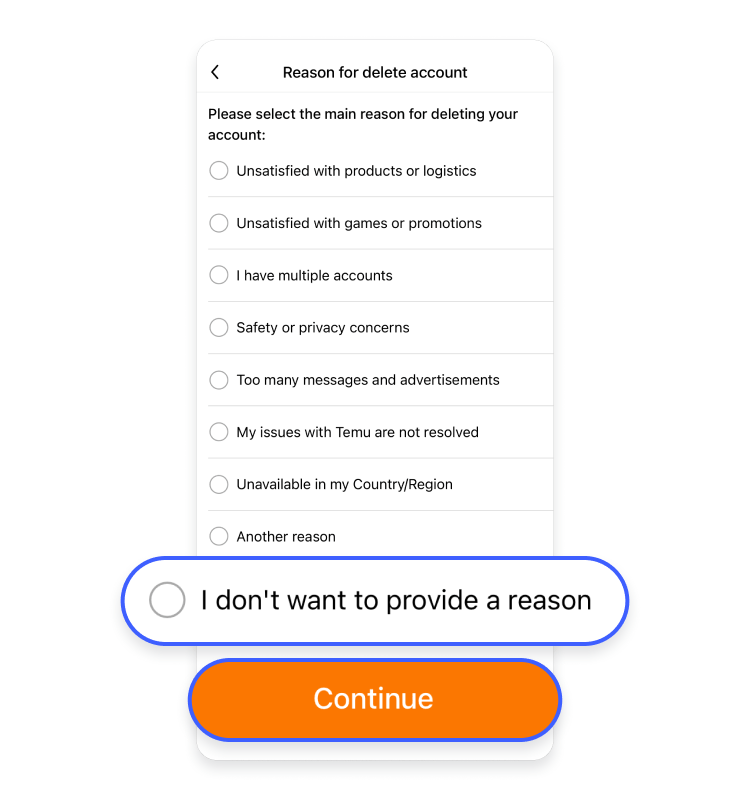Tap the circle next to "Safety or privacy concerns"
Image resolution: width=750 pixels, height=800 pixels.
click(x=218, y=327)
